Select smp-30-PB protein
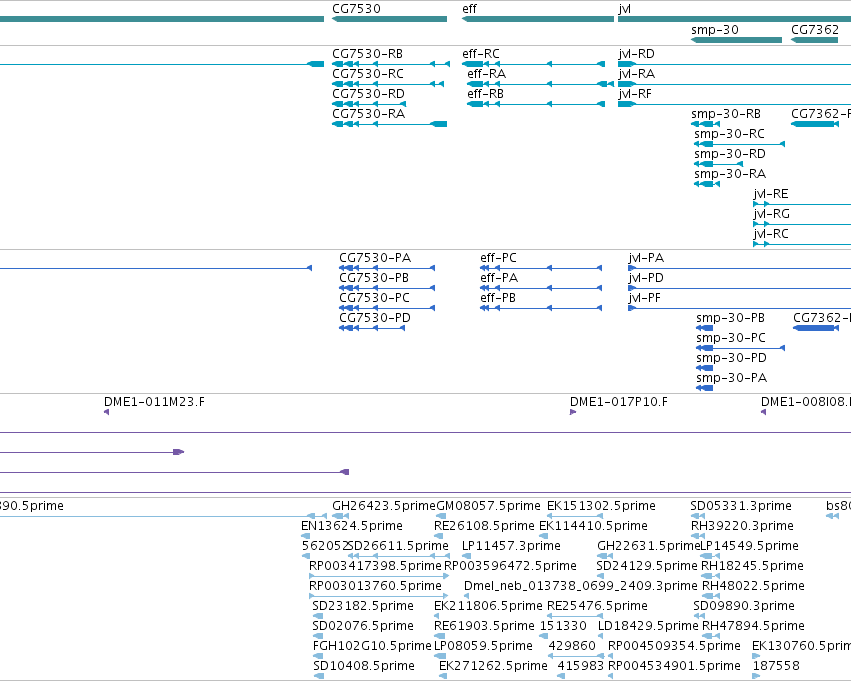The height and width of the screenshot is (681, 851). point(704,328)
